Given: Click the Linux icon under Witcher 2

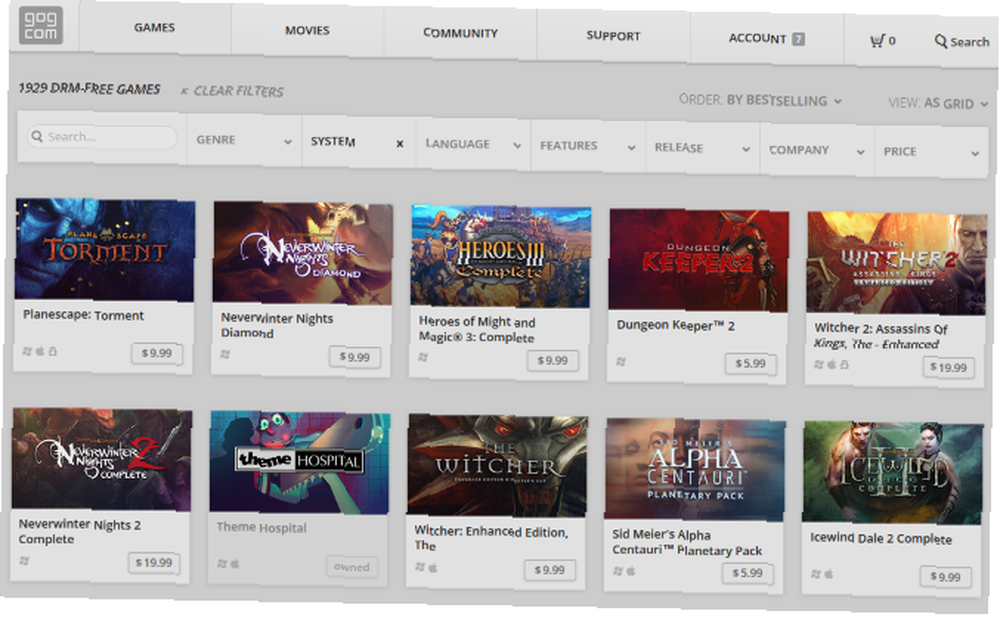Looking at the screenshot, I should pyautogui.click(x=844, y=365).
